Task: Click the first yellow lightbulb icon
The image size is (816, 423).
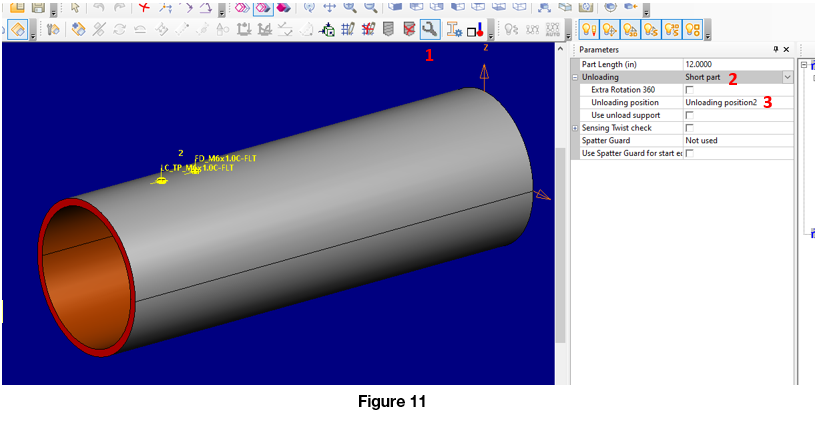Action: 589,29
